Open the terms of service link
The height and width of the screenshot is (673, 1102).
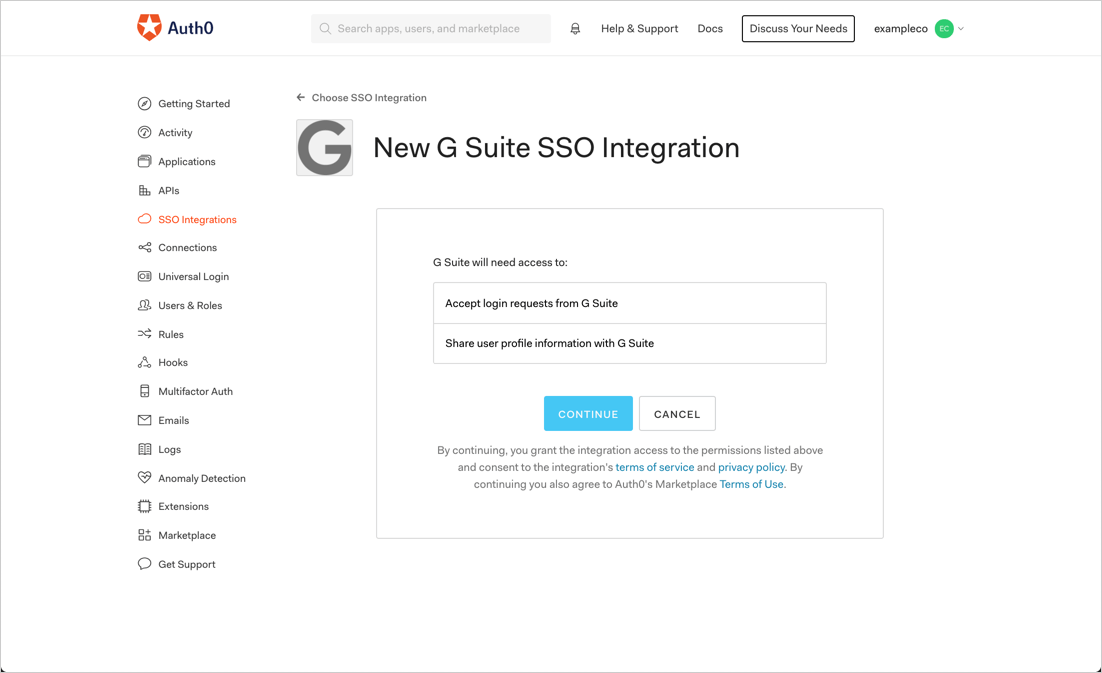coord(654,467)
